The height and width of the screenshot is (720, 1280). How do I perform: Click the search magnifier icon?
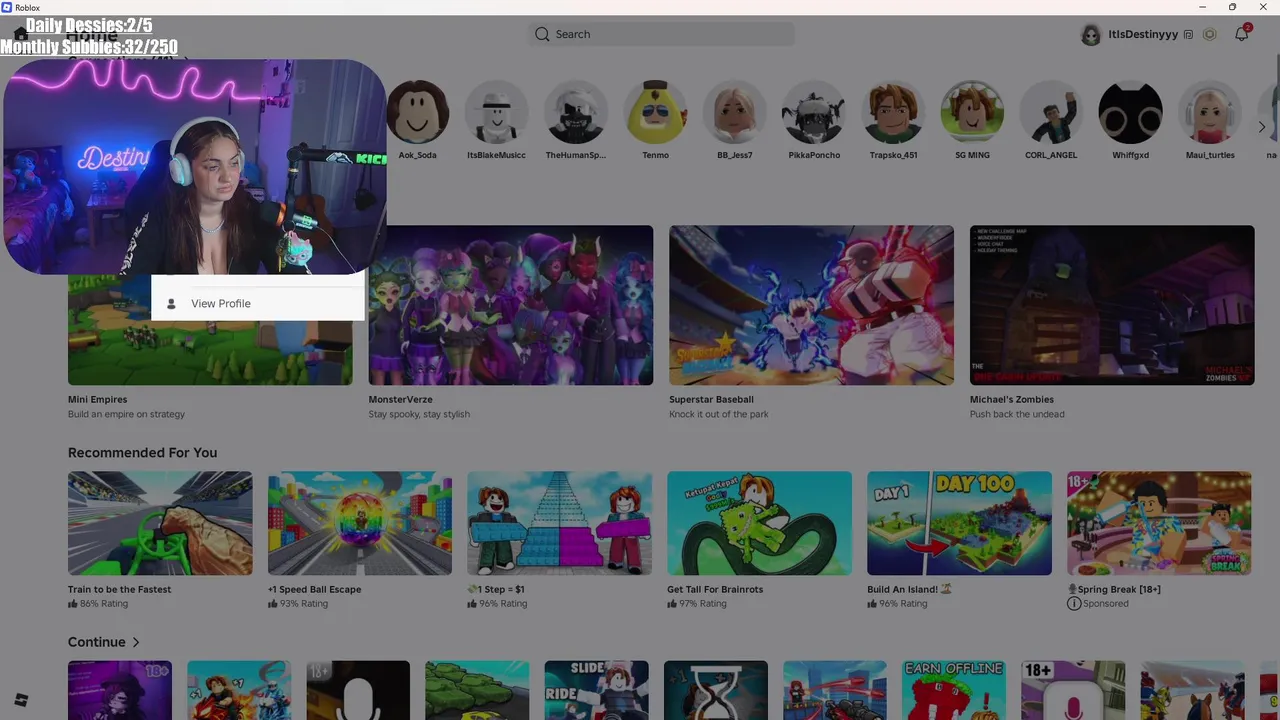click(x=542, y=34)
